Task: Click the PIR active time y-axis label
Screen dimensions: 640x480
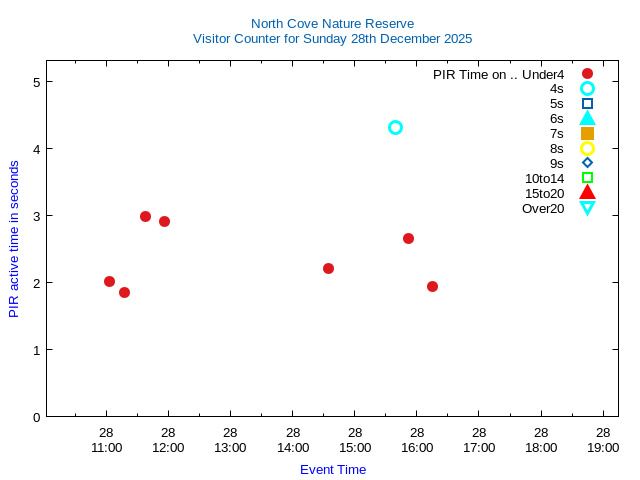Action: point(14,239)
